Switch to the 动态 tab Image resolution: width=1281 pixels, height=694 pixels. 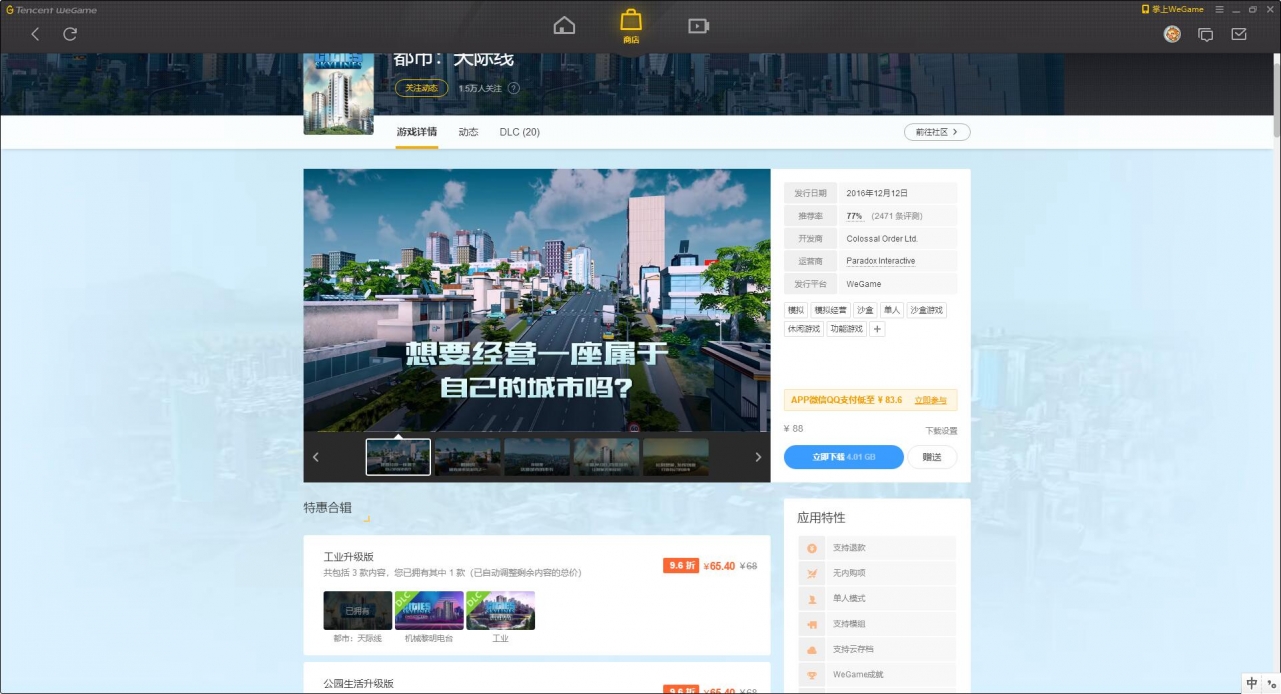[x=468, y=132]
